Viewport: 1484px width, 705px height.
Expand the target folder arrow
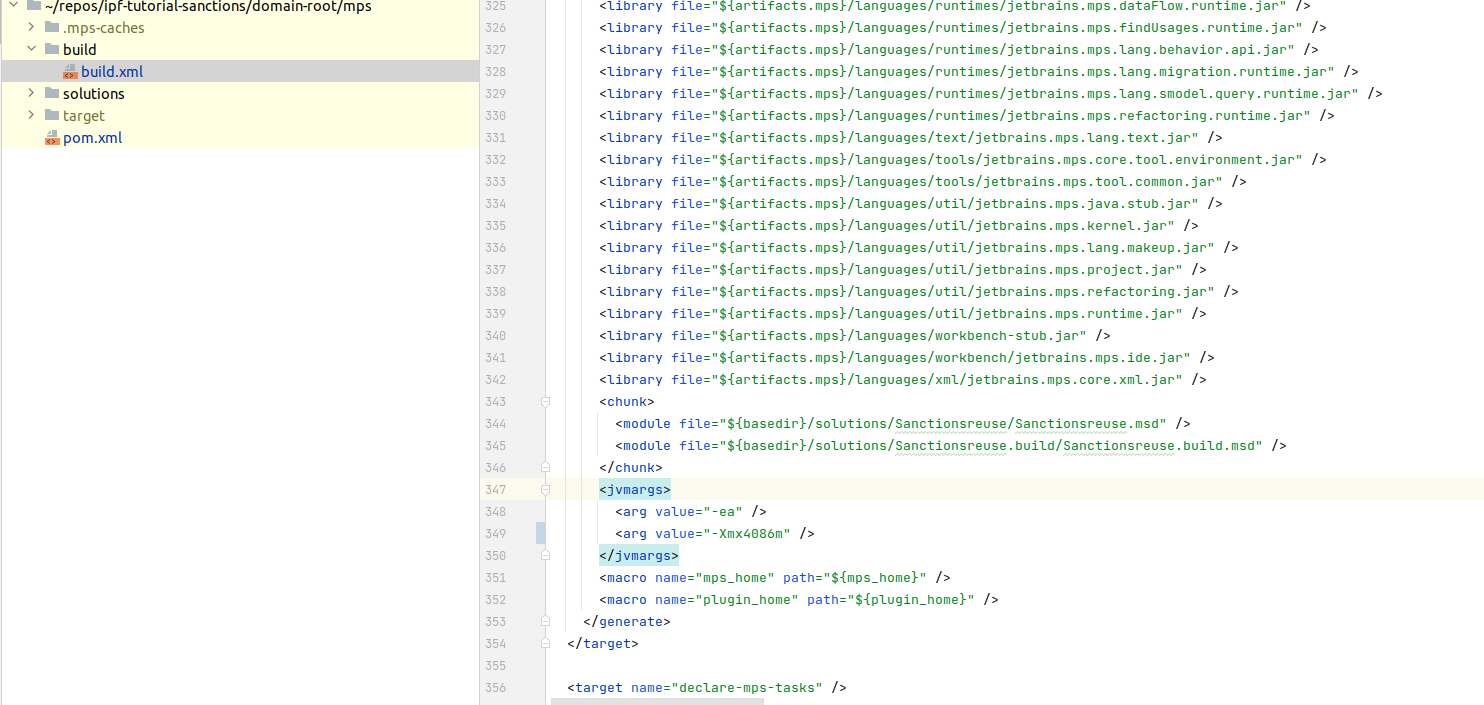pos(31,115)
